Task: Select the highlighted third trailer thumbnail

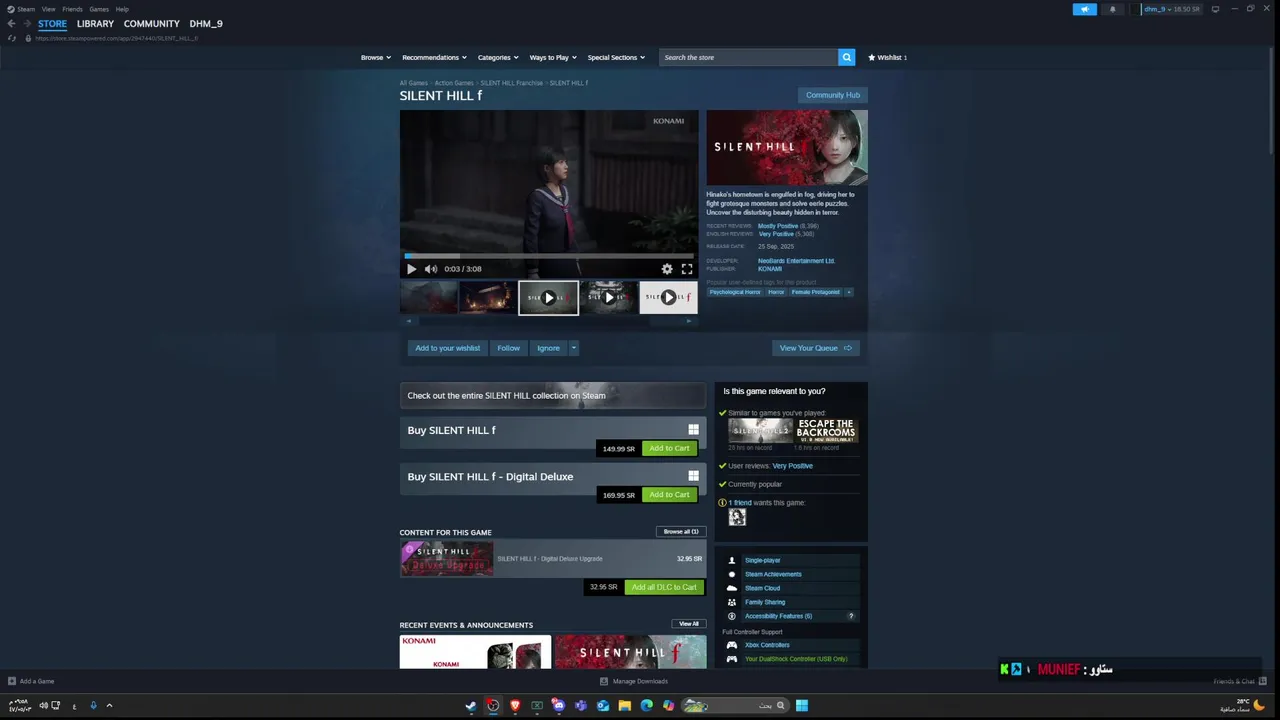Action: 548,297
